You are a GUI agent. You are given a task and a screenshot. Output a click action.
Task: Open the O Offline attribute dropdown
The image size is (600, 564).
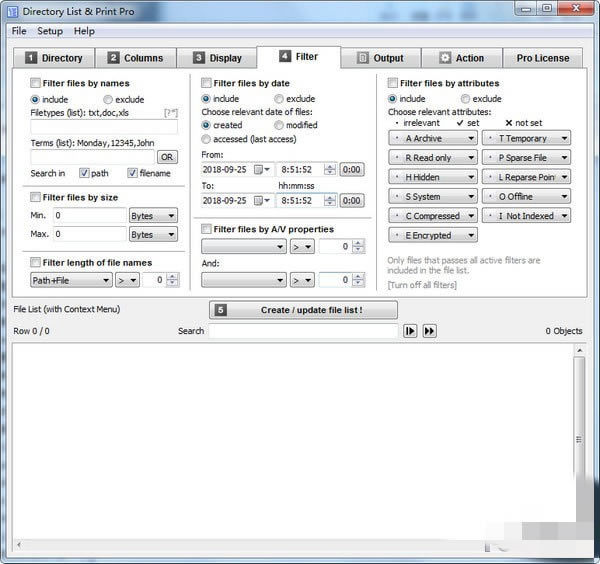coord(526,197)
